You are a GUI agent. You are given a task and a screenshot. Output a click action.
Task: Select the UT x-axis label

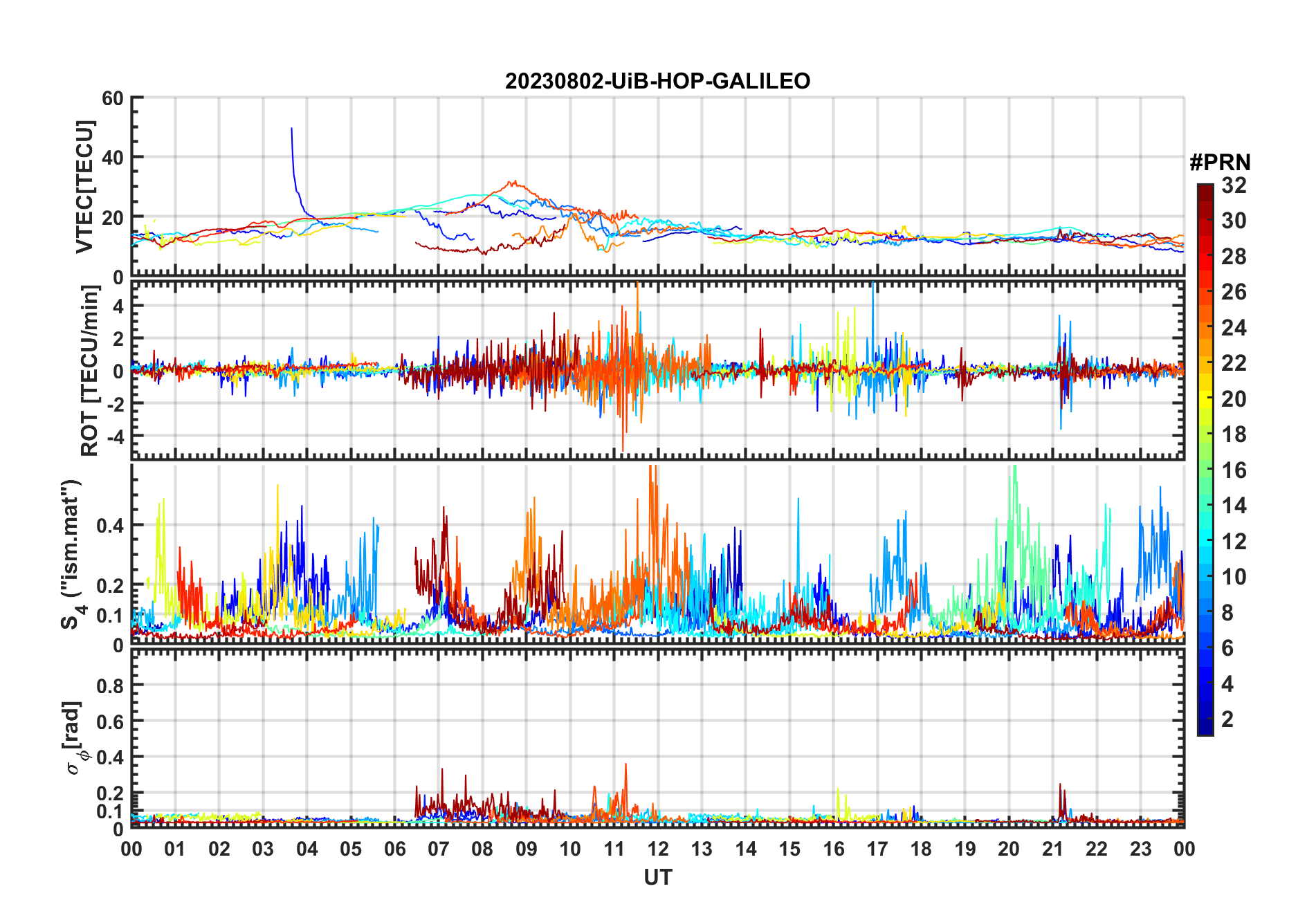coord(657,877)
